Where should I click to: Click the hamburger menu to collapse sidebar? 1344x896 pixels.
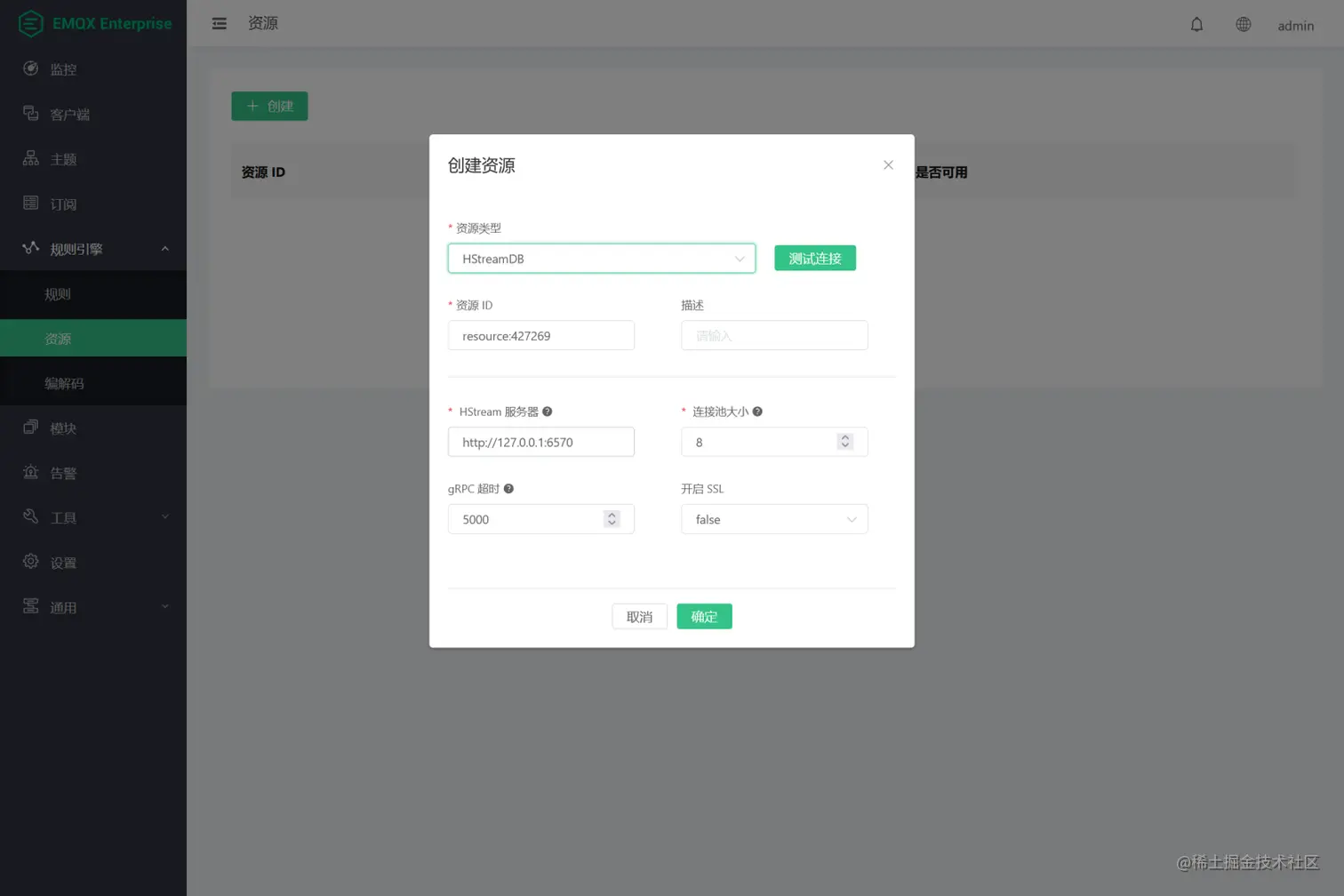coord(219,24)
